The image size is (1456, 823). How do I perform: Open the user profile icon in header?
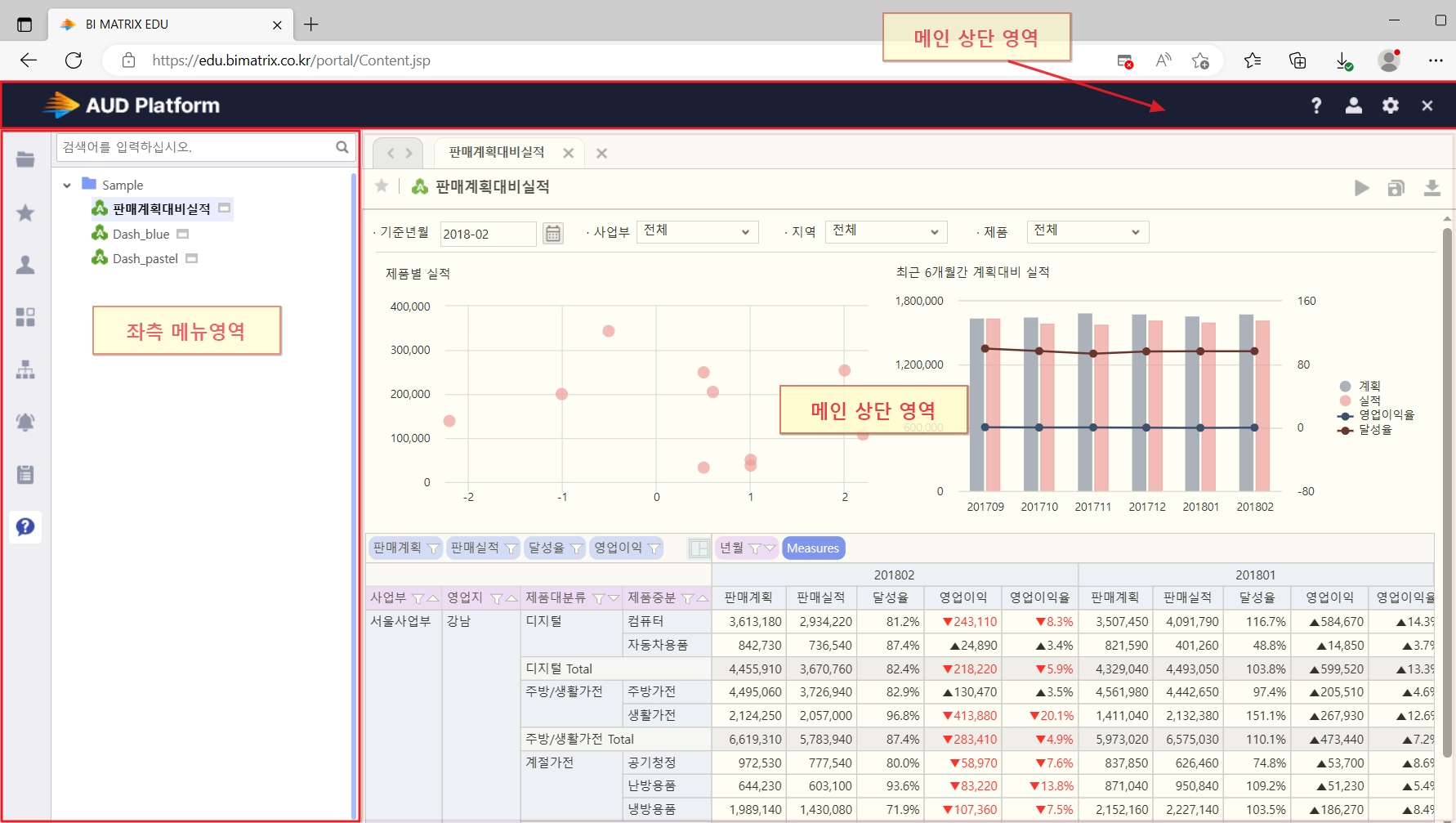coord(1354,105)
